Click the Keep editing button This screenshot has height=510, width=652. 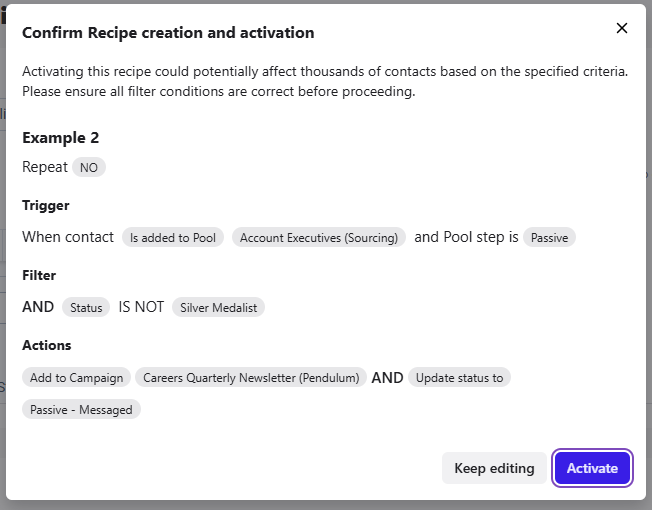point(494,468)
